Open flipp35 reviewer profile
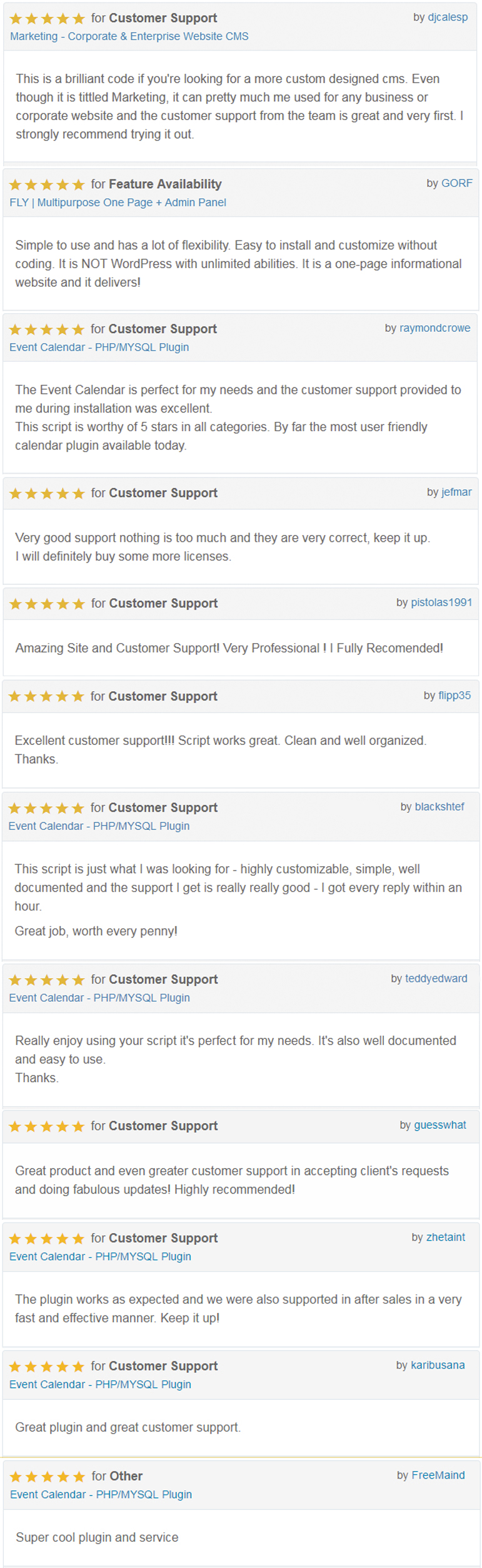This screenshot has height=1568, width=482. [454, 696]
